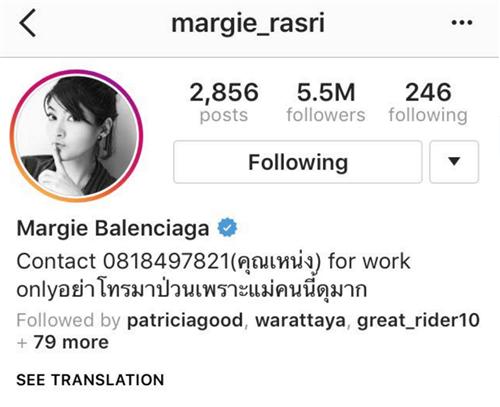Open the profile picture story ring
The image size is (500, 407).
click(x=77, y=136)
